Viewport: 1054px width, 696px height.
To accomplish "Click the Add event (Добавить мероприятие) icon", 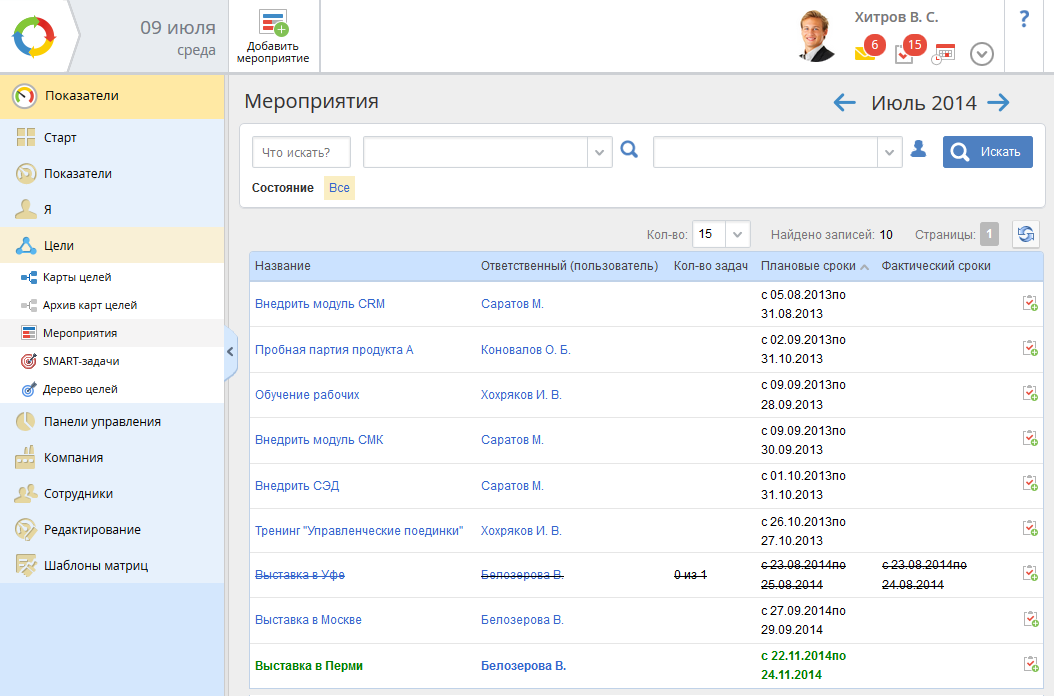I will click(273, 24).
